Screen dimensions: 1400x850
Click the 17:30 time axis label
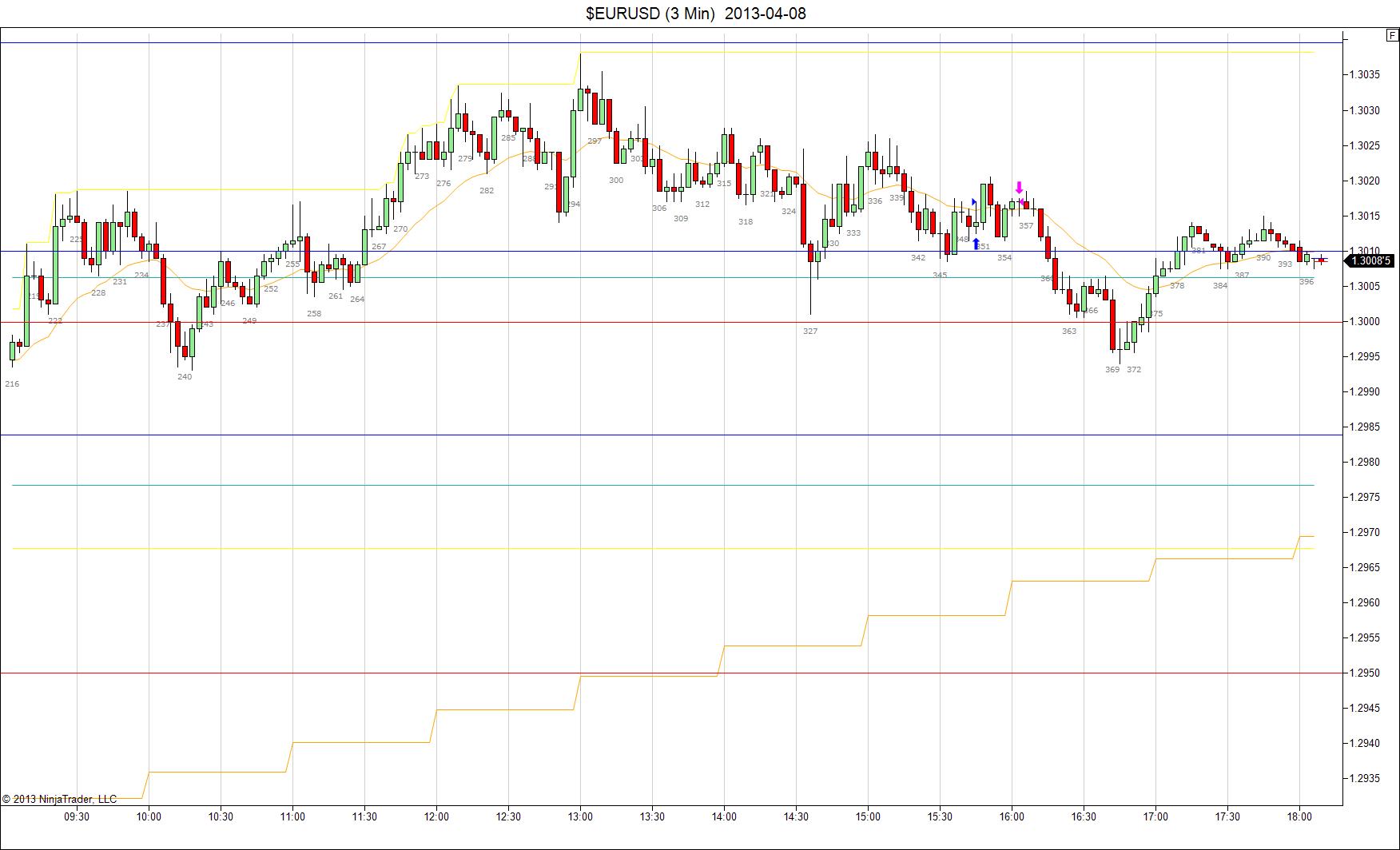click(1227, 816)
